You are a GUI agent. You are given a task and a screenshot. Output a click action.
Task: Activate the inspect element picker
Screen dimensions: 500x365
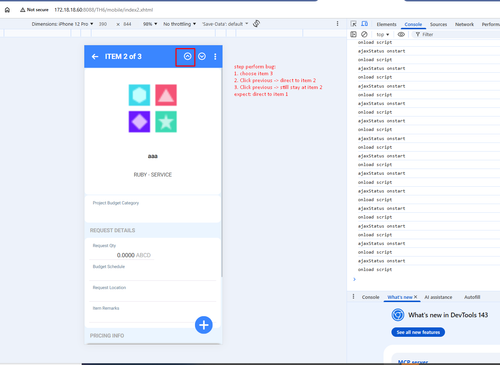353,24
